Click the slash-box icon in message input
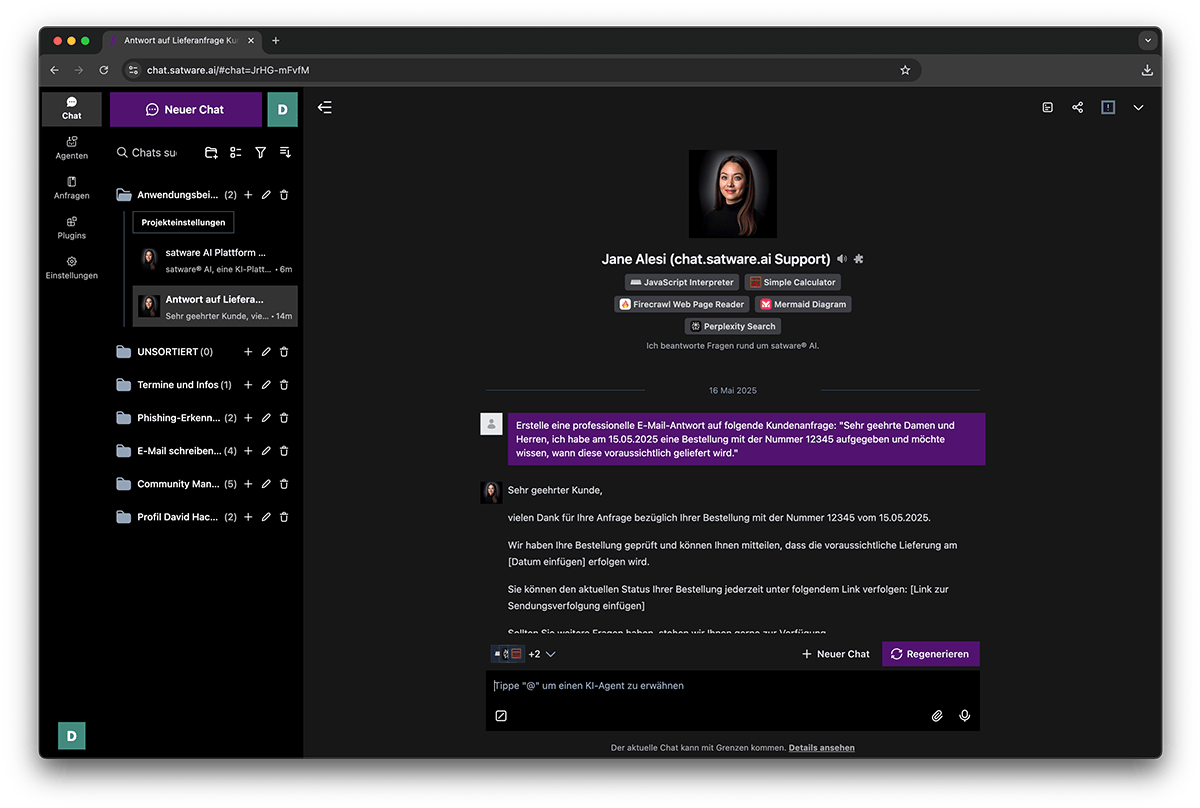 (x=501, y=716)
